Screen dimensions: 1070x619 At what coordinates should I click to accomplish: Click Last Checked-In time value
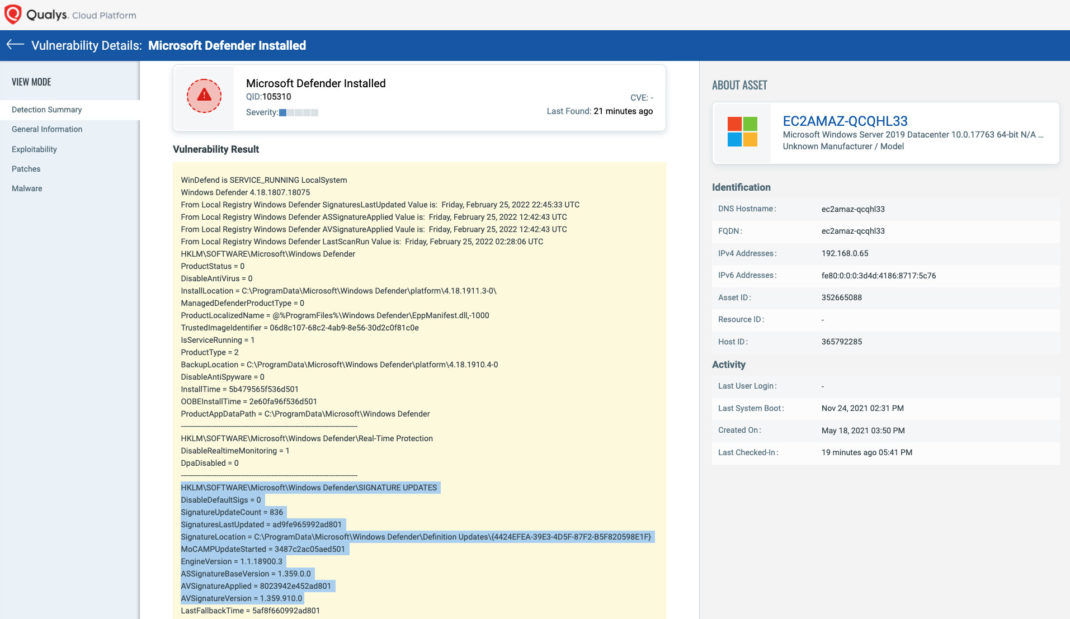(x=867, y=452)
